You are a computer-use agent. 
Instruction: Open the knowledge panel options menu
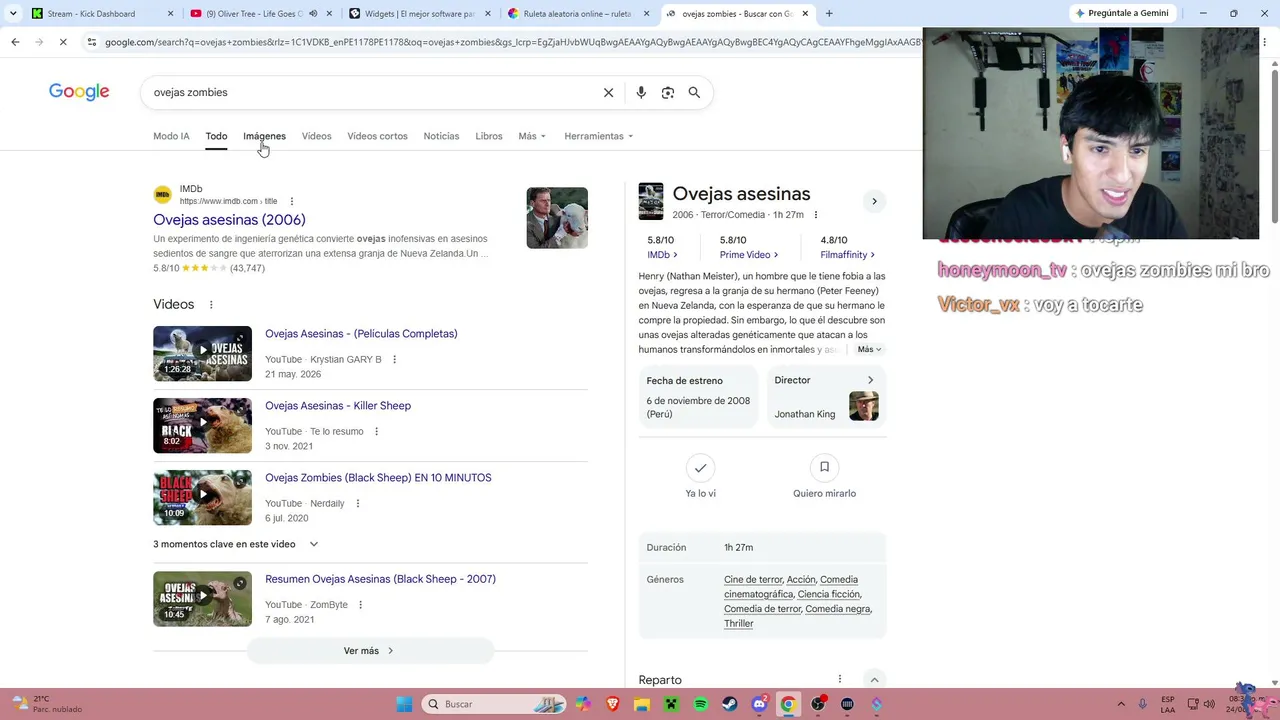tap(816, 215)
